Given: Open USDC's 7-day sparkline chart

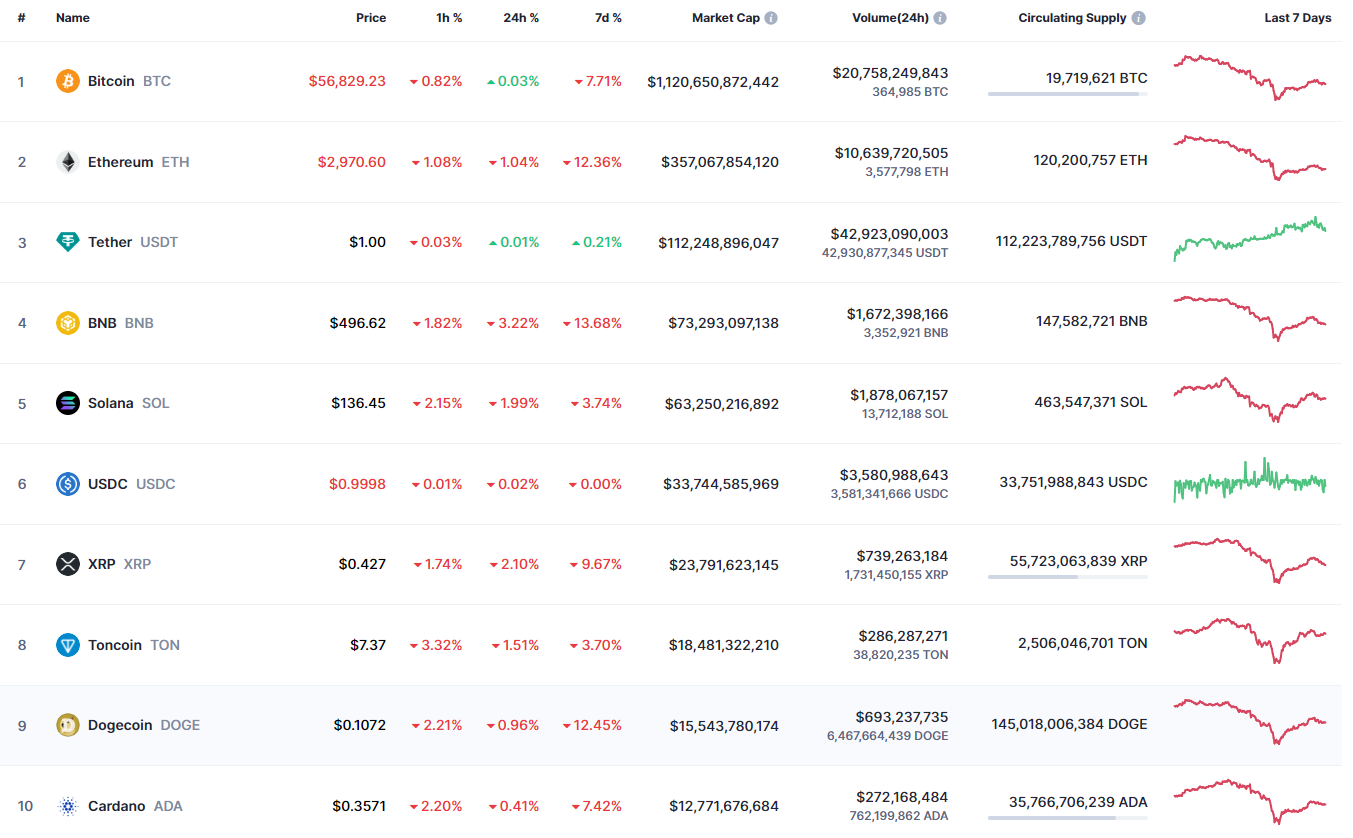Looking at the screenshot, I should (x=1250, y=482).
